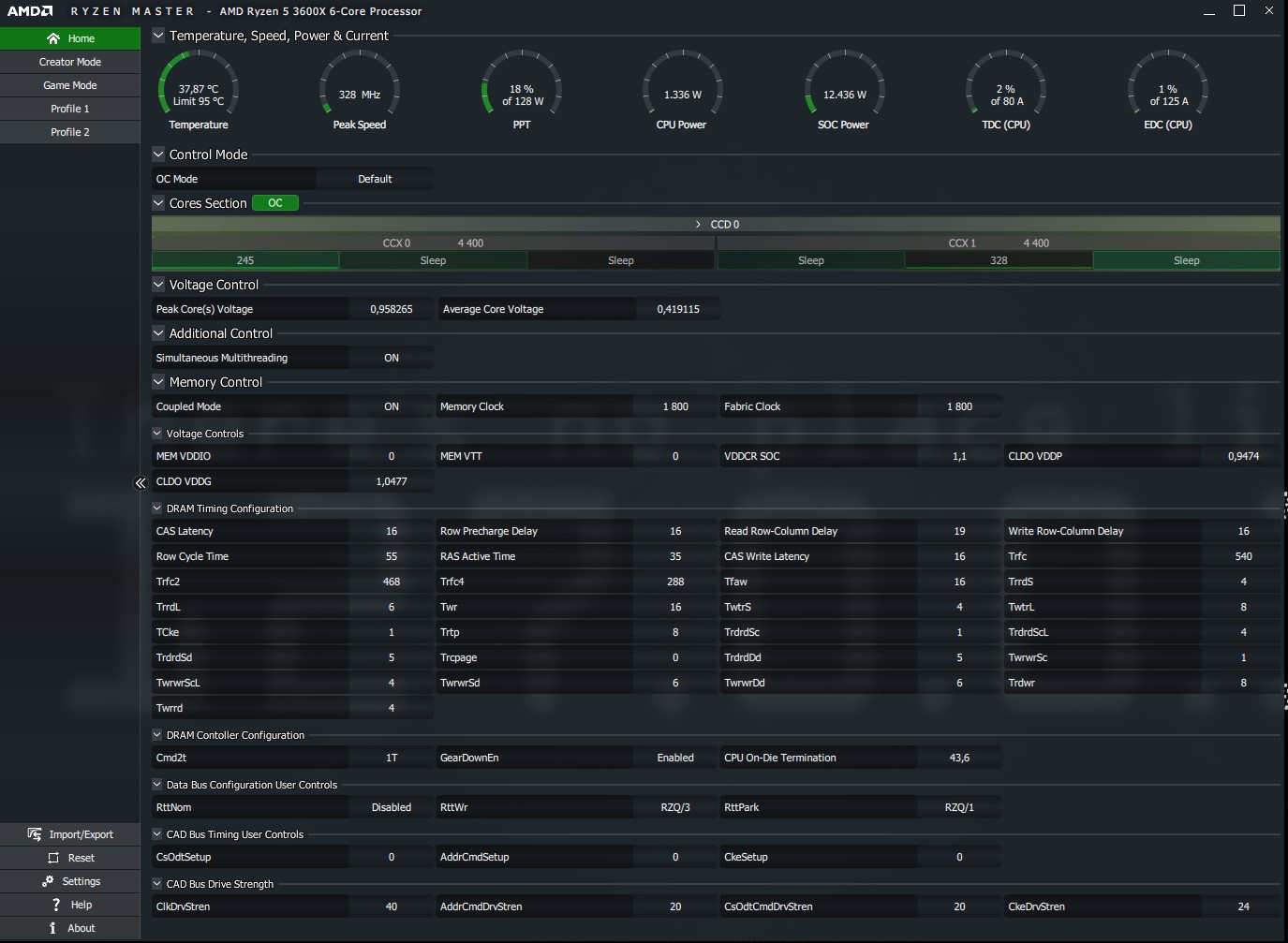Click the Trfc4 value 288
1288x943 pixels.
click(675, 582)
